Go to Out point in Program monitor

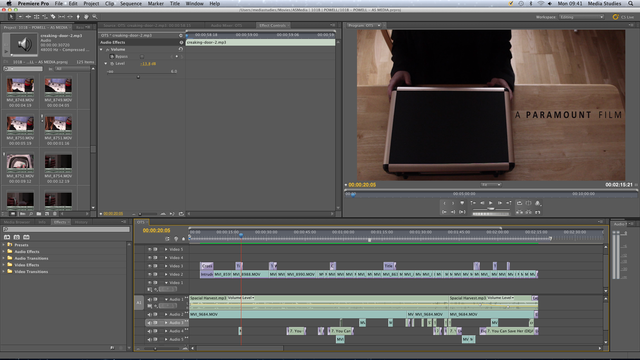coord(453,212)
